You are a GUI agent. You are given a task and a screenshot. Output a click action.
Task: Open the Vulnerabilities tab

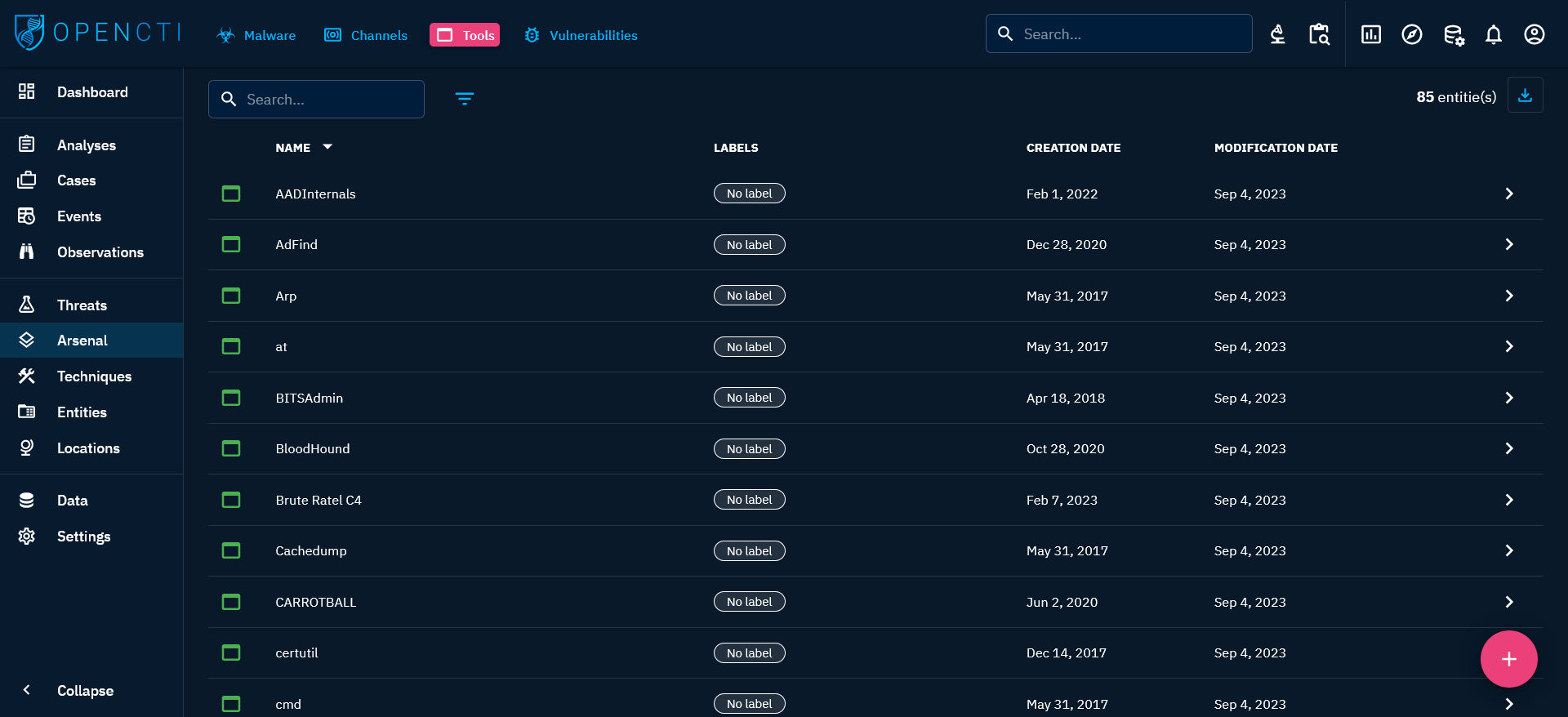click(581, 35)
